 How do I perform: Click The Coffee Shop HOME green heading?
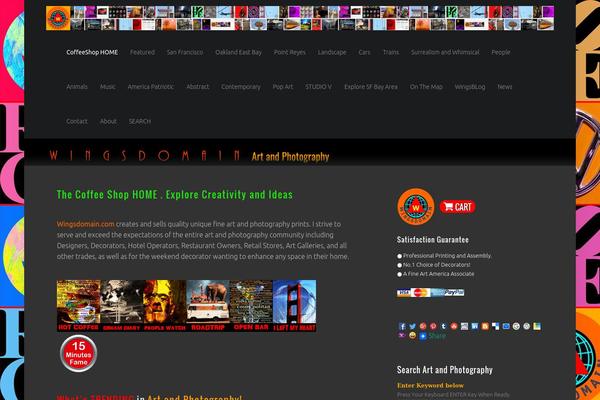click(175, 194)
